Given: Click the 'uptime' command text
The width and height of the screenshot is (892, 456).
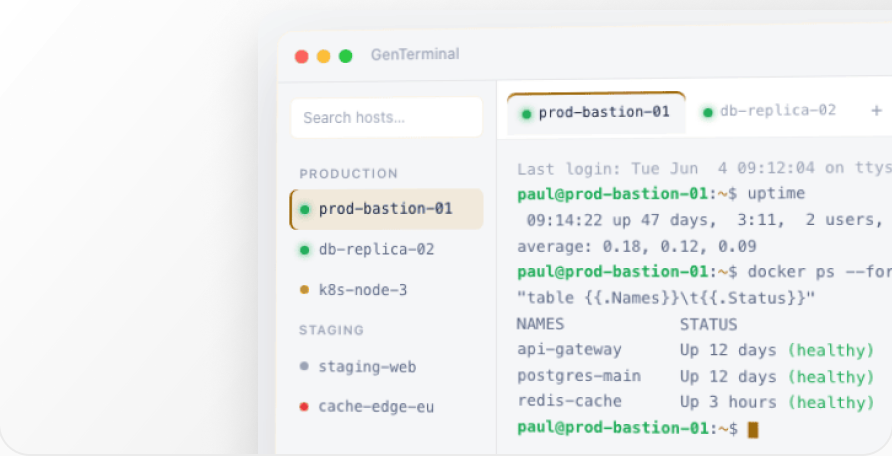Looking at the screenshot, I should 777,194.
